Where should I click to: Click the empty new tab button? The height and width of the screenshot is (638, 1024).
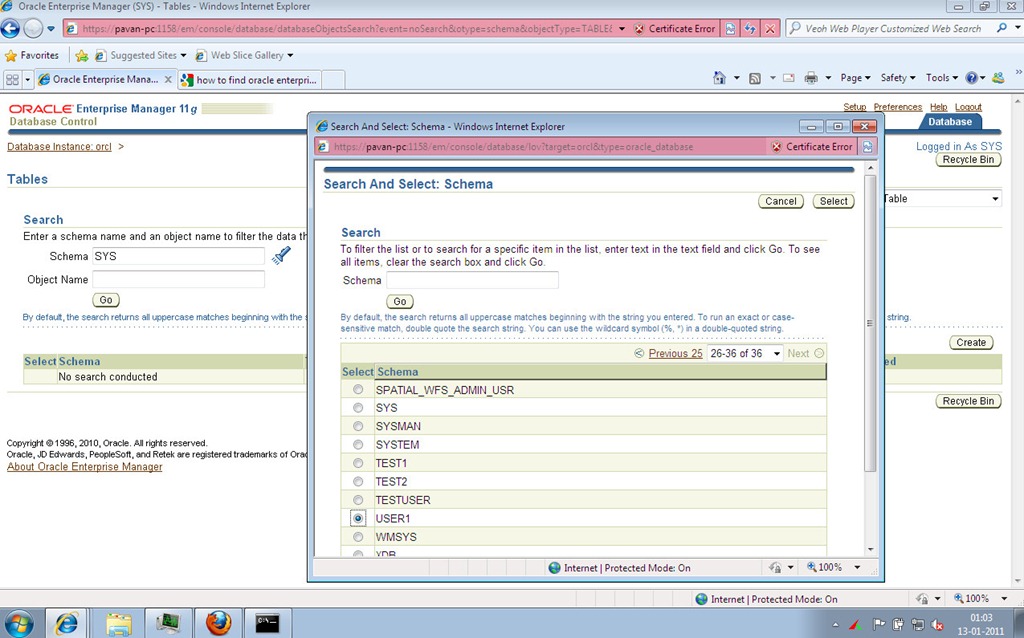[333, 80]
